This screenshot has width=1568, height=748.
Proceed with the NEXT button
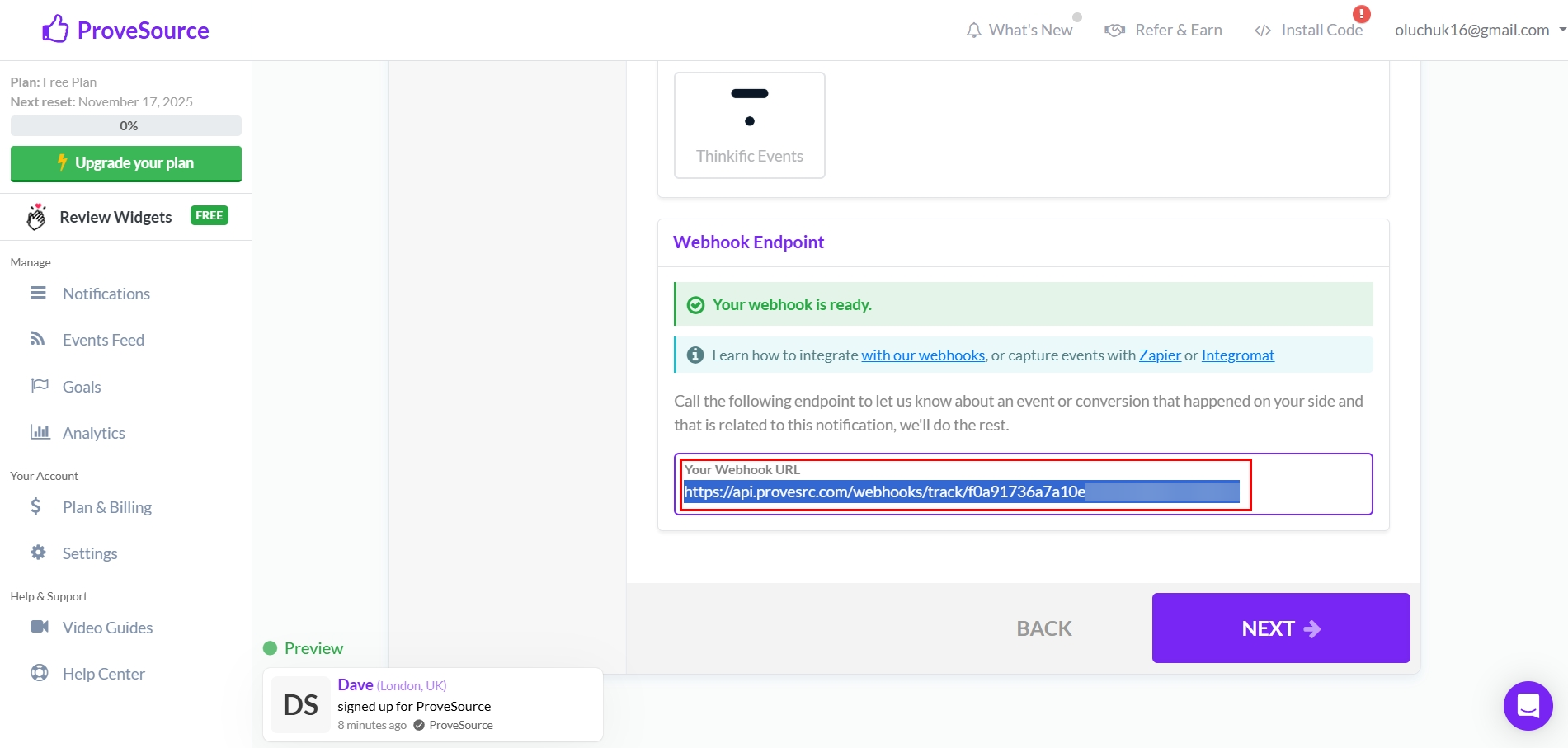[1279, 628]
